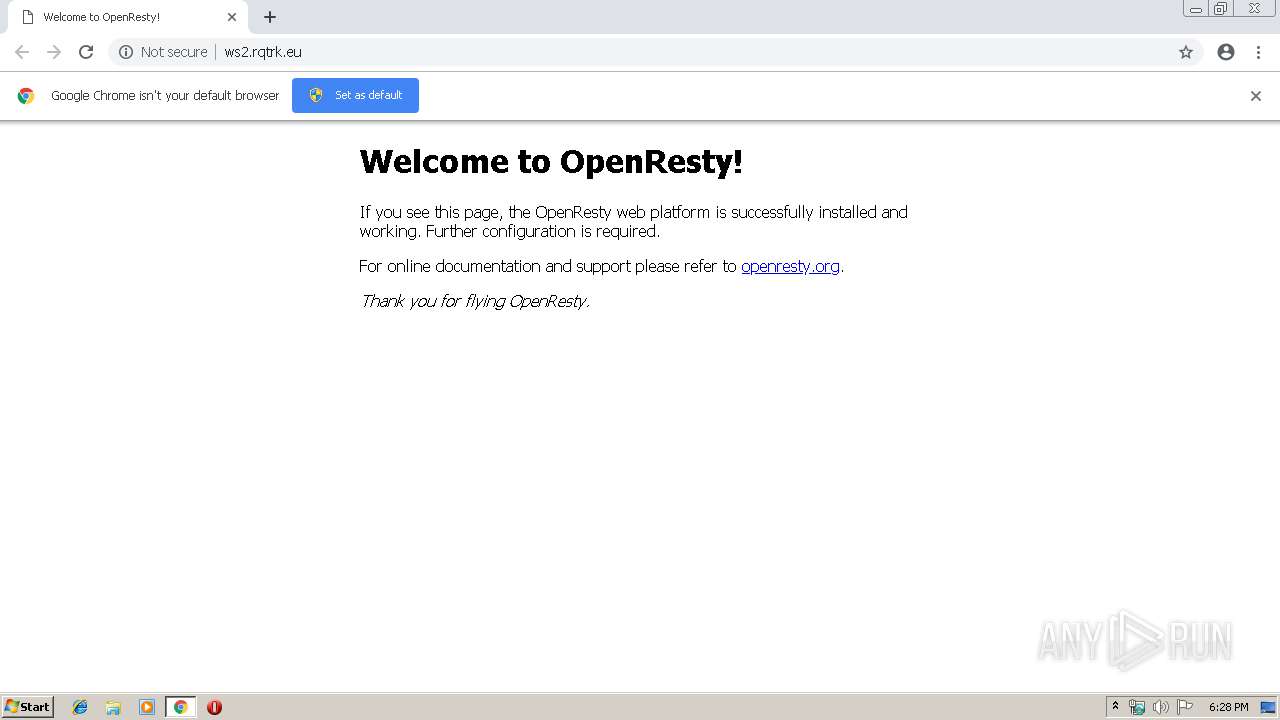Dismiss the default browser info bar
Screen dimensions: 1280x720
click(1256, 96)
